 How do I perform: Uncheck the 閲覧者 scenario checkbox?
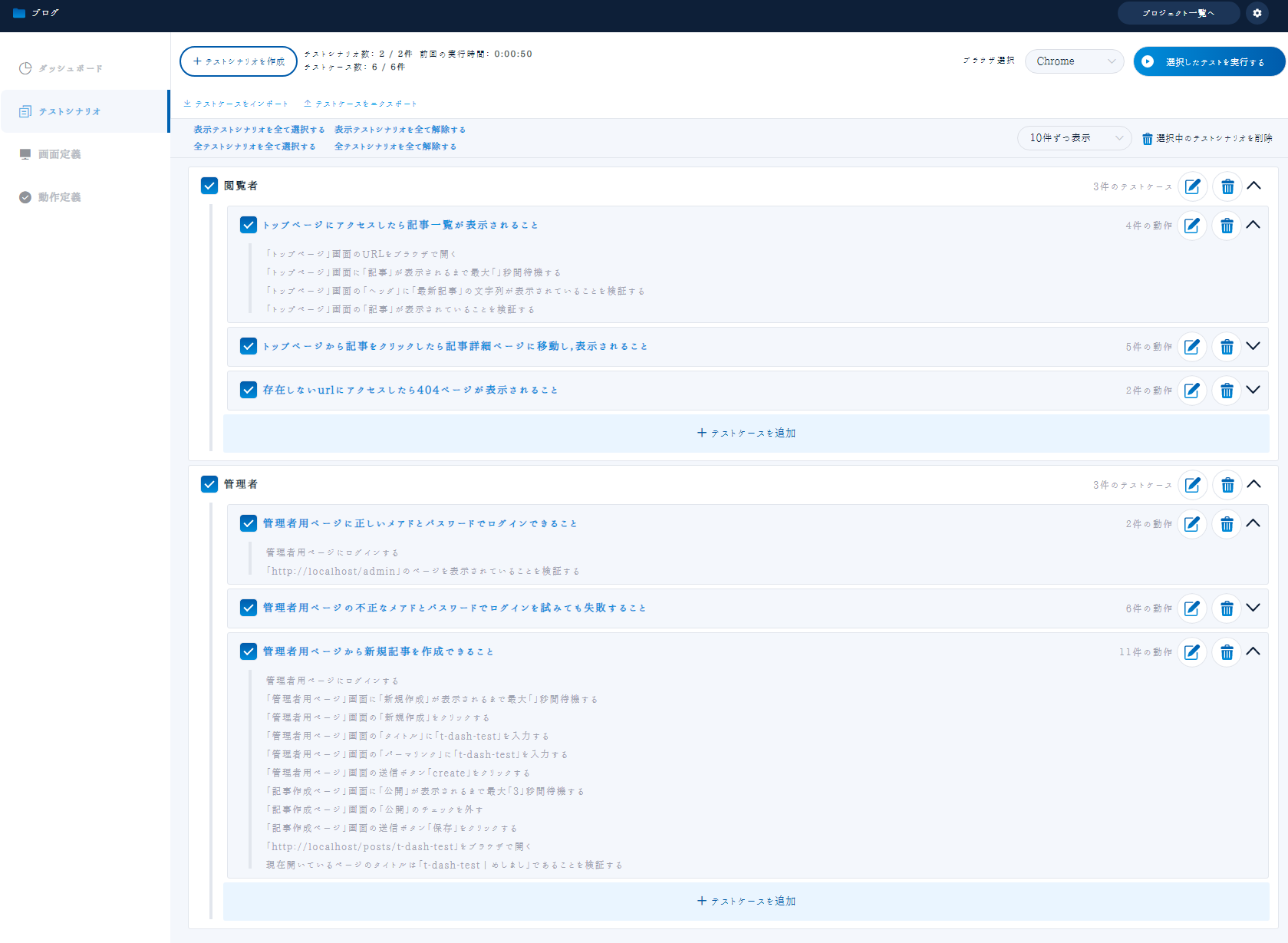(209, 185)
